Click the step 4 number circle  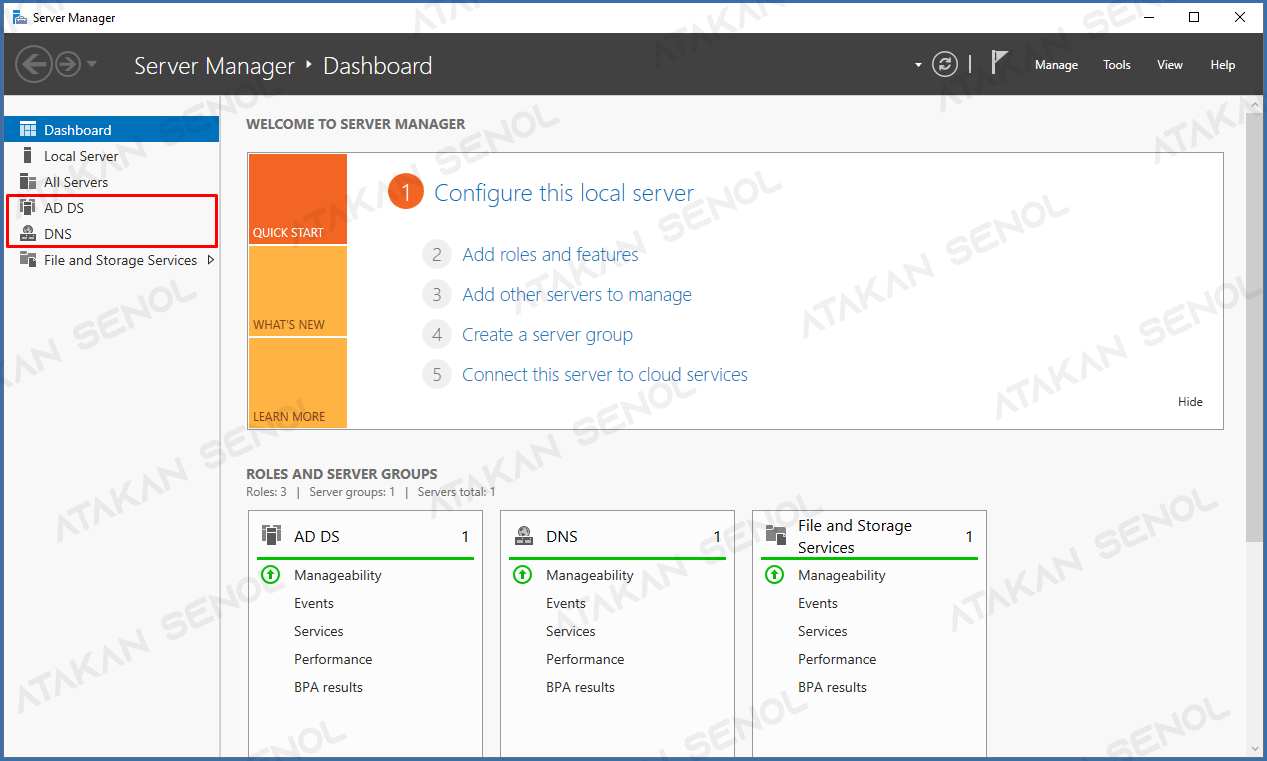[436, 335]
